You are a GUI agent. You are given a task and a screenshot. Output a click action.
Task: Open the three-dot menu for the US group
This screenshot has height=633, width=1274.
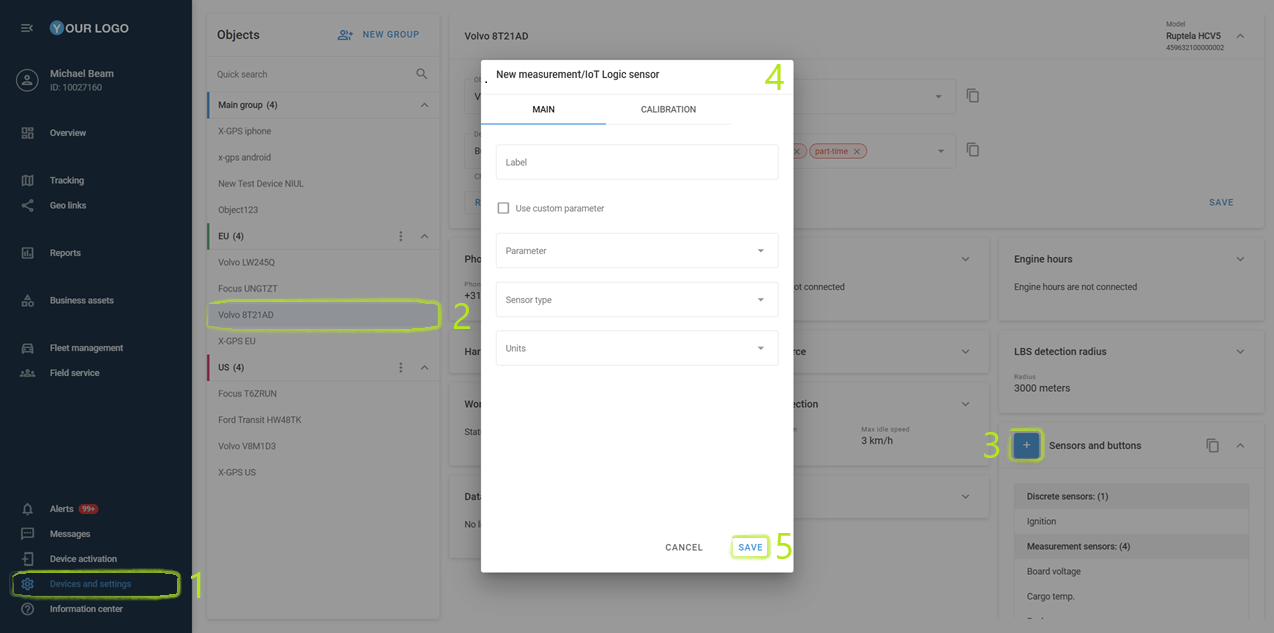tap(400, 367)
